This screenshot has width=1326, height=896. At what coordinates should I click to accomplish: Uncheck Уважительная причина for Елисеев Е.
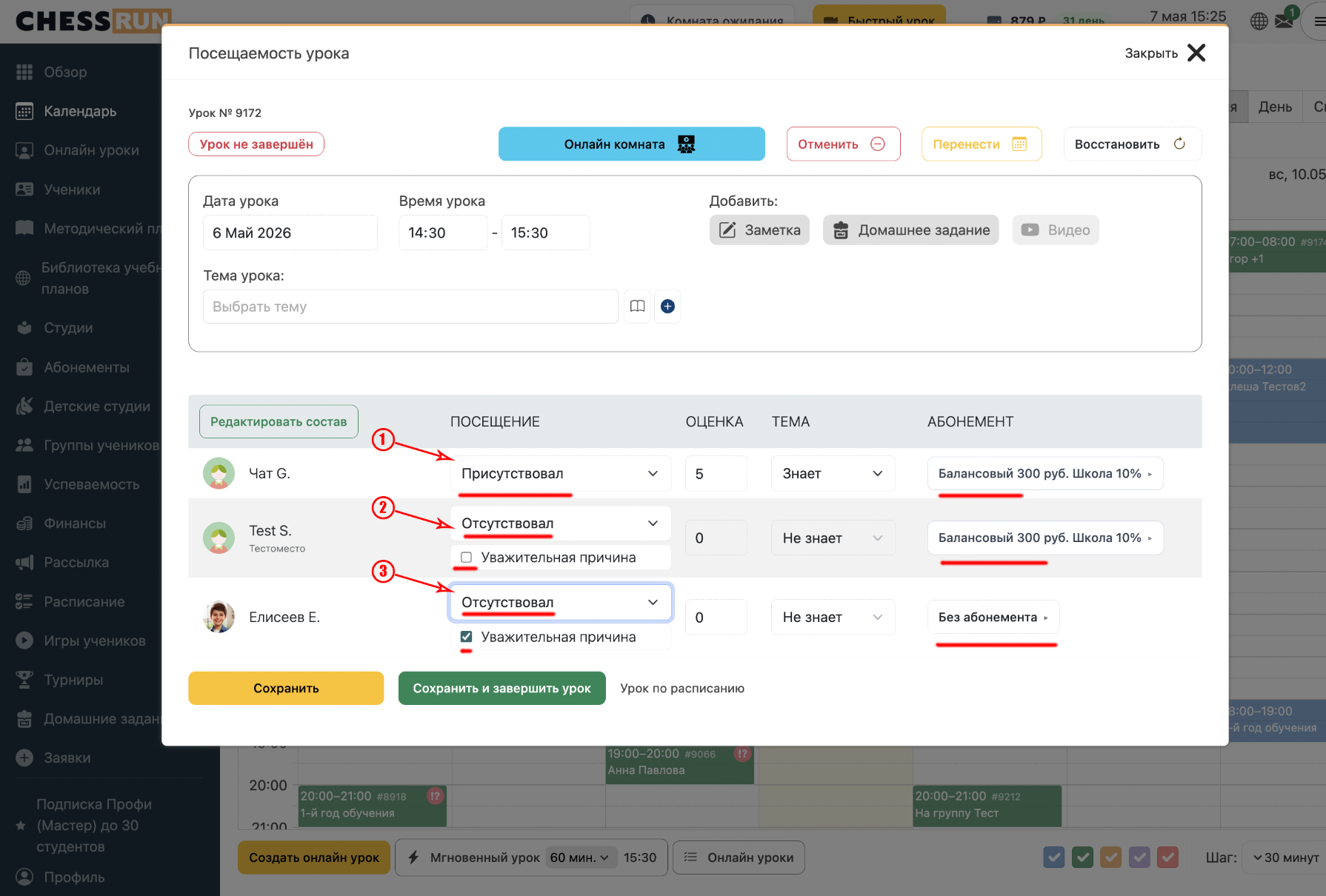pos(467,637)
